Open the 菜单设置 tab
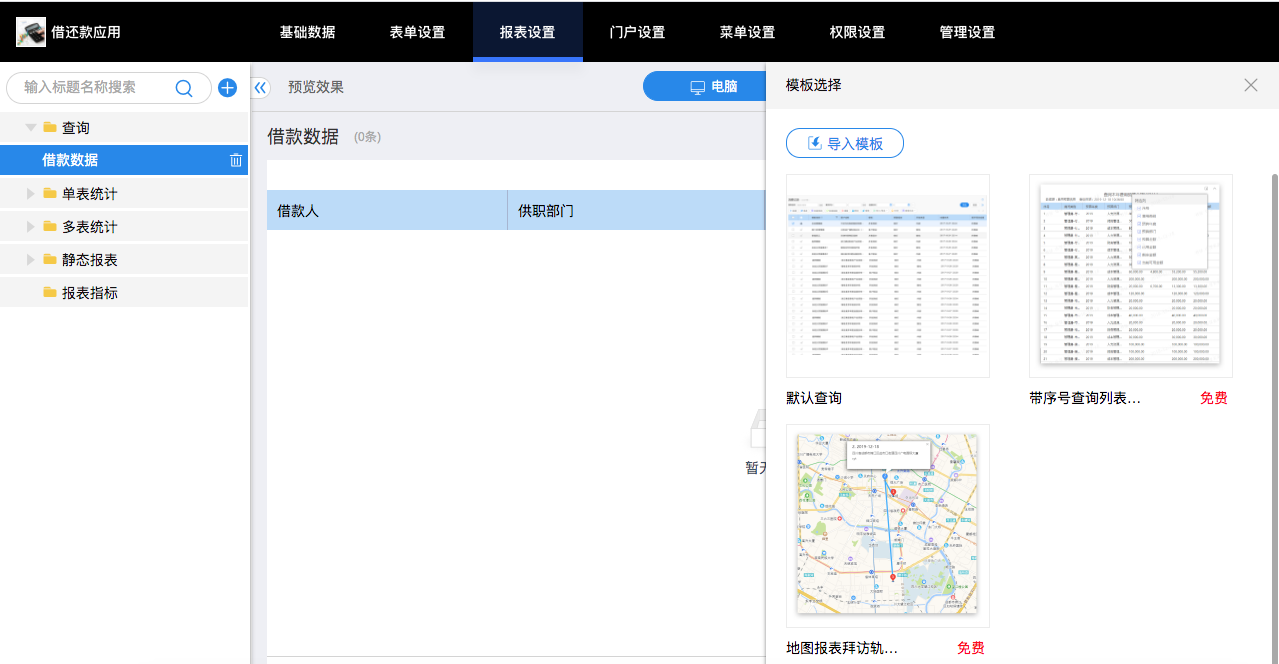The width and height of the screenshot is (1279, 664). tap(747, 32)
